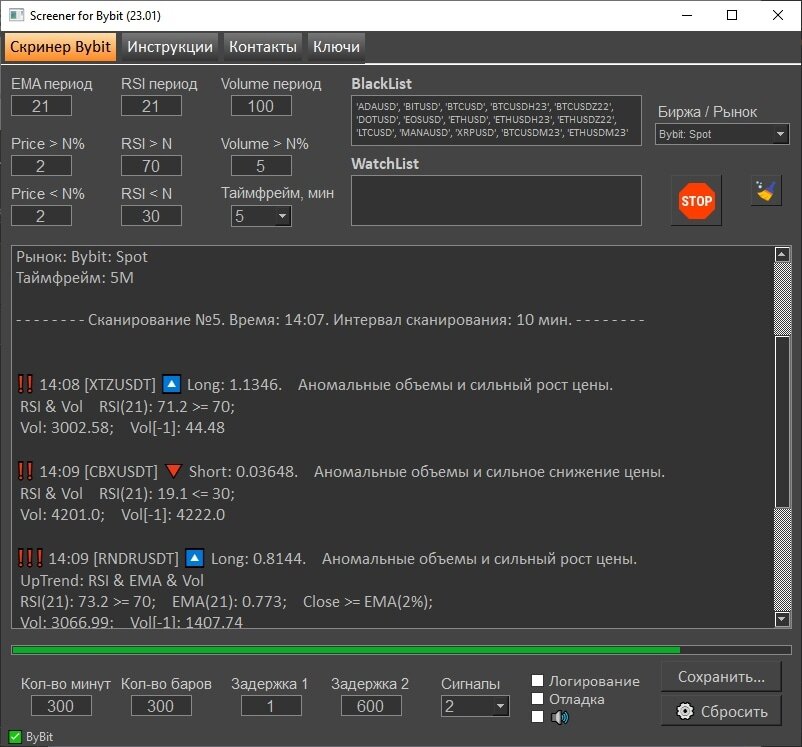The width and height of the screenshot is (802, 747).
Task: Click the blue up arrow next to RNDRUSDT
Action: click(x=194, y=558)
